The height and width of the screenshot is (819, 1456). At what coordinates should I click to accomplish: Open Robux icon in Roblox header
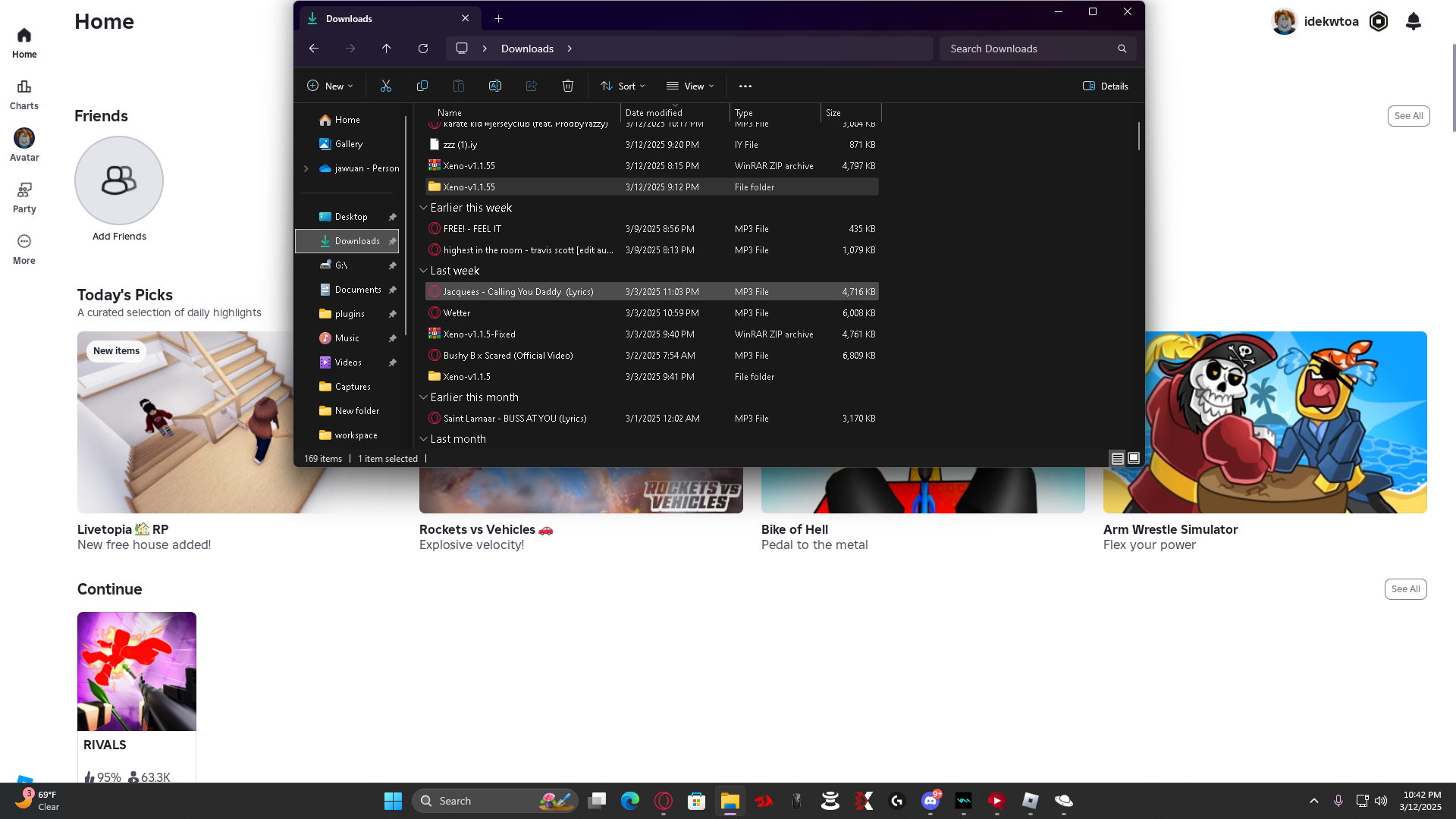click(x=1379, y=21)
